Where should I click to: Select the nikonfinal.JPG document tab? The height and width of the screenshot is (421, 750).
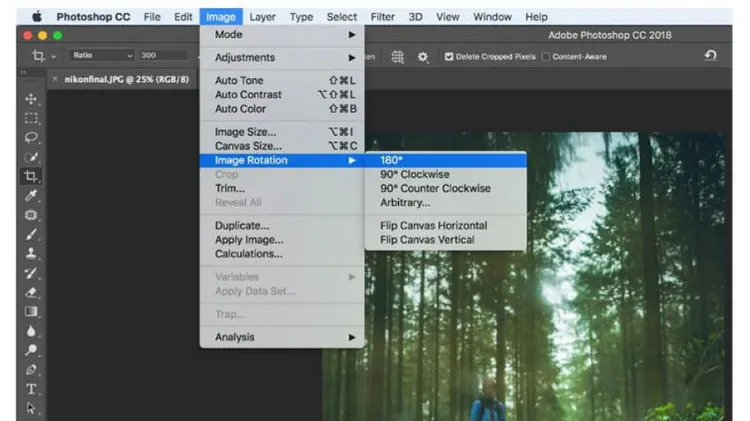tap(127, 79)
